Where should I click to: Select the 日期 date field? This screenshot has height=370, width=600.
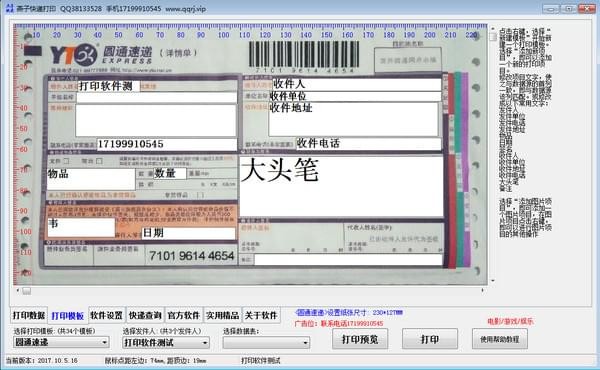(188, 233)
